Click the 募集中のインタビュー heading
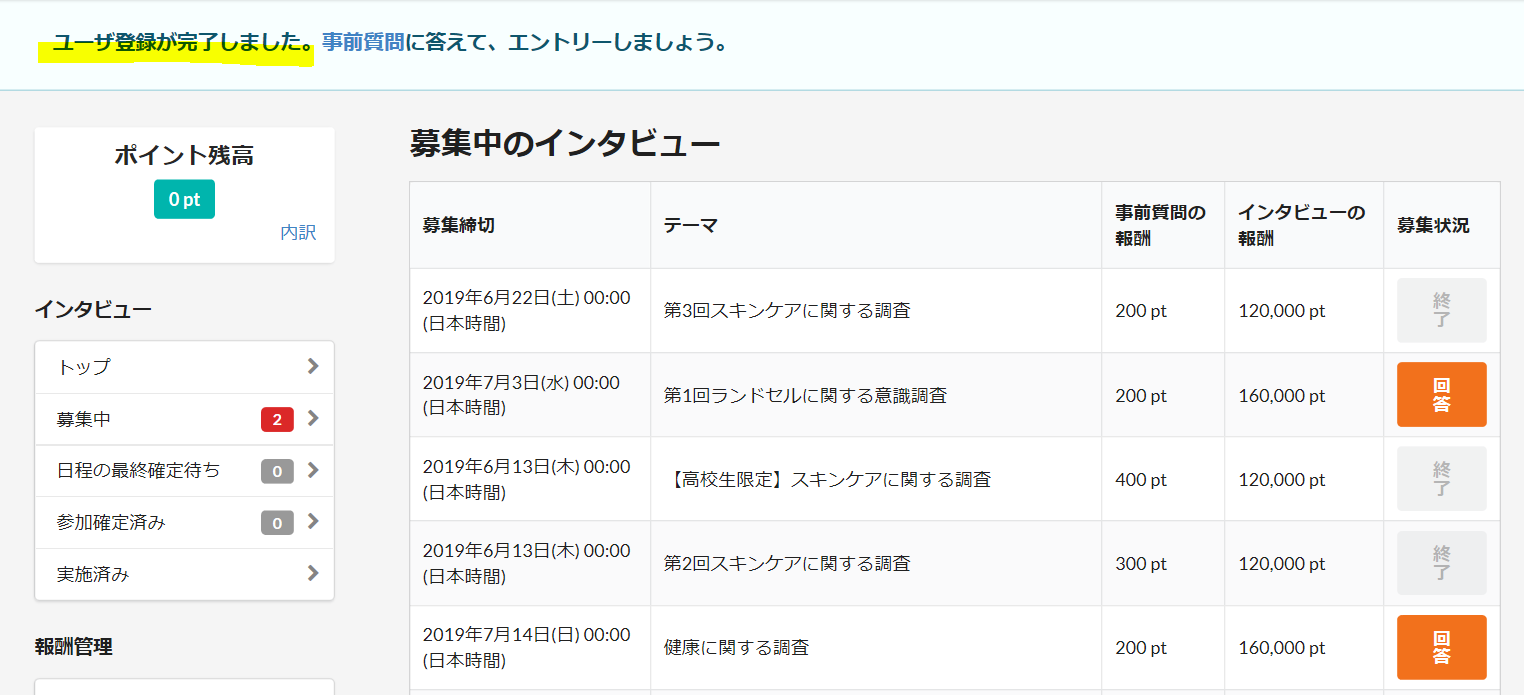 (565, 144)
